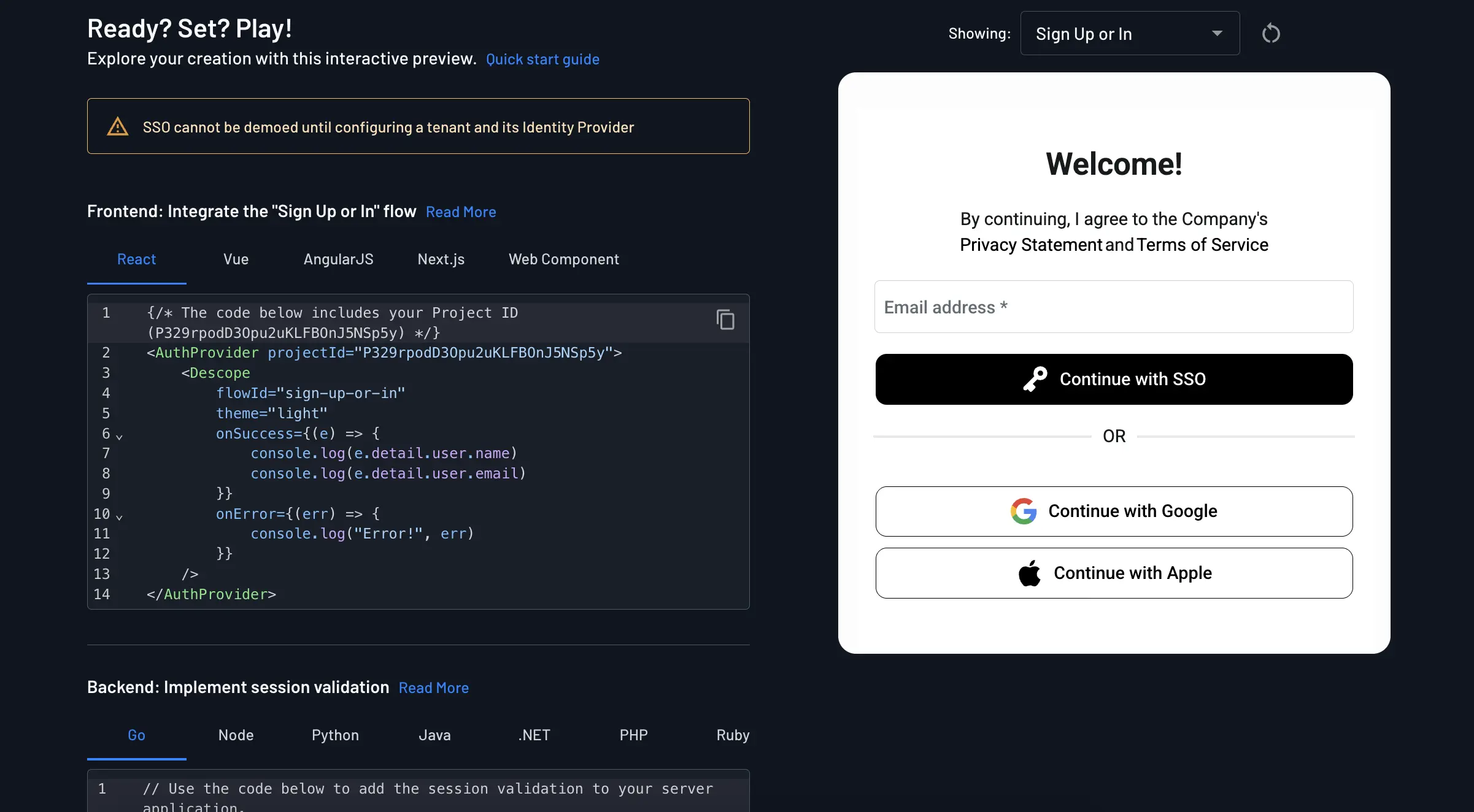Collapse code fold arrow at line 6
This screenshot has height=812, width=1474.
(119, 437)
